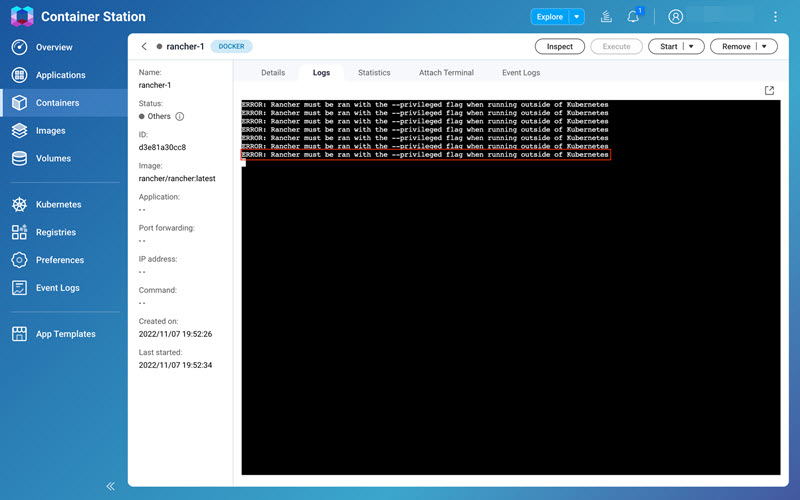Switch to the Statistics tab
The height and width of the screenshot is (500, 800).
click(374, 72)
